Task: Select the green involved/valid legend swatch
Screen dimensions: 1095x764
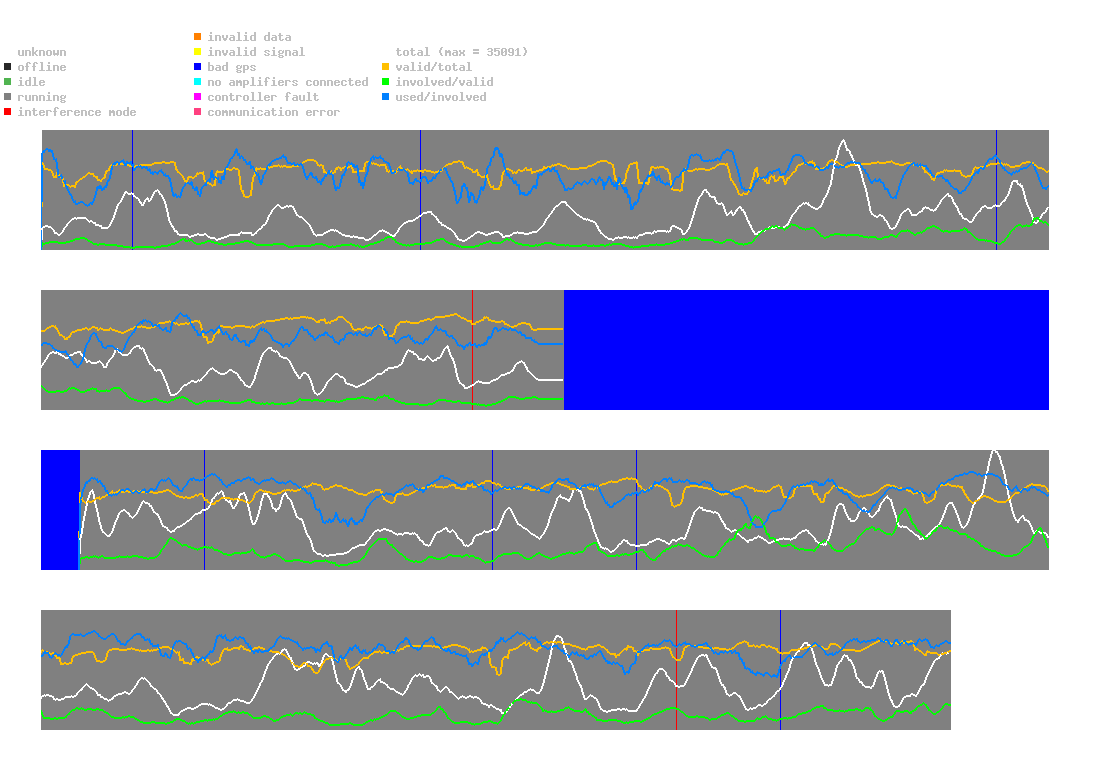Action: (x=385, y=82)
